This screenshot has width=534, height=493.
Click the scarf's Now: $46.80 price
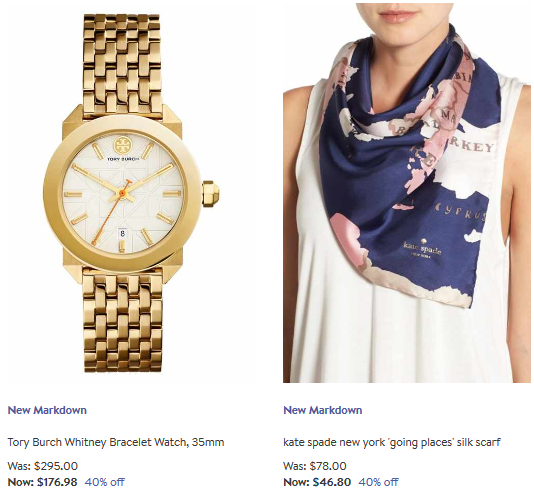click(317, 482)
